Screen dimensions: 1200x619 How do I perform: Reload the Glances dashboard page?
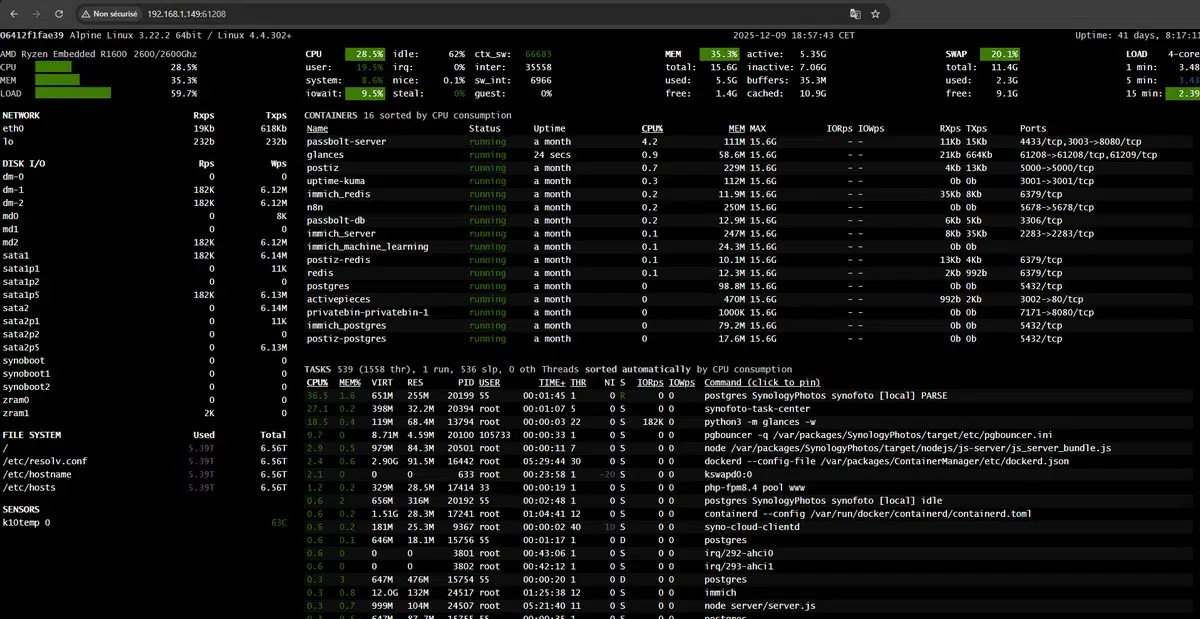coord(59,14)
